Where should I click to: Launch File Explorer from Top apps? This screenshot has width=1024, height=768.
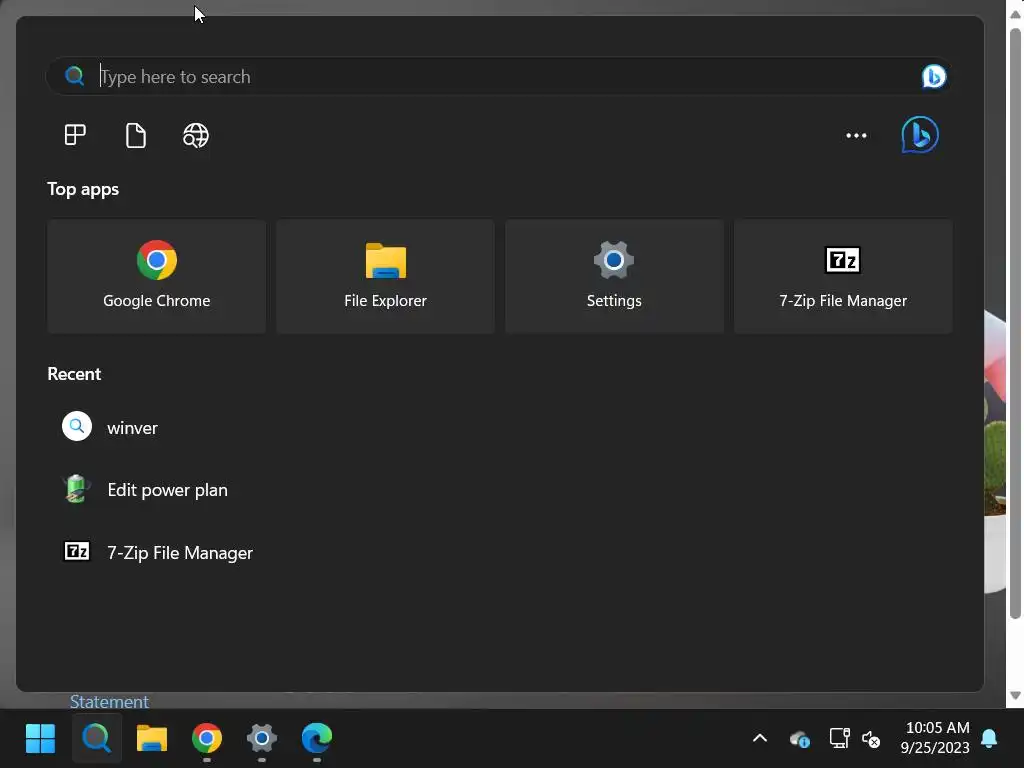tap(385, 276)
